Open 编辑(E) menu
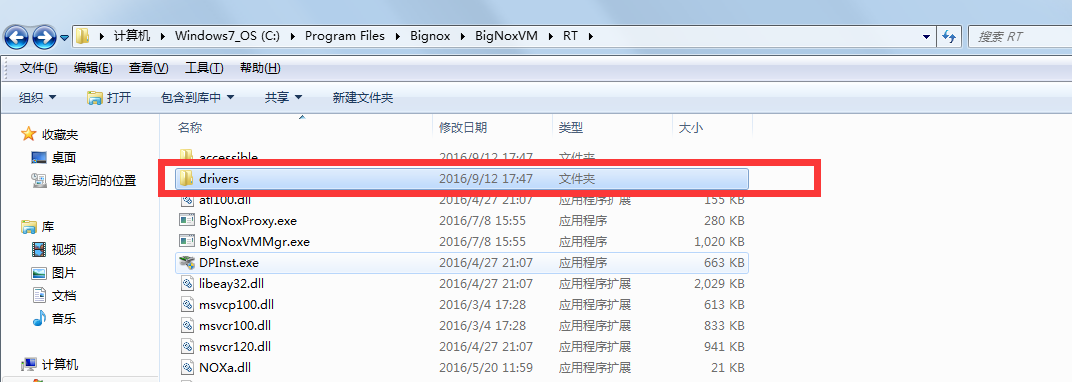This screenshot has height=382, width=1072. click(93, 68)
